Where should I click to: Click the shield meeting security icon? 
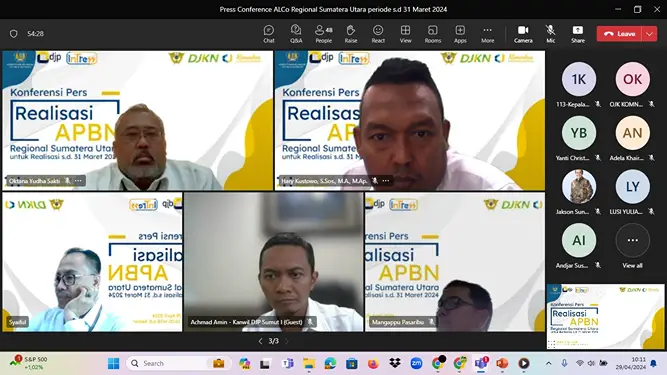[14, 34]
